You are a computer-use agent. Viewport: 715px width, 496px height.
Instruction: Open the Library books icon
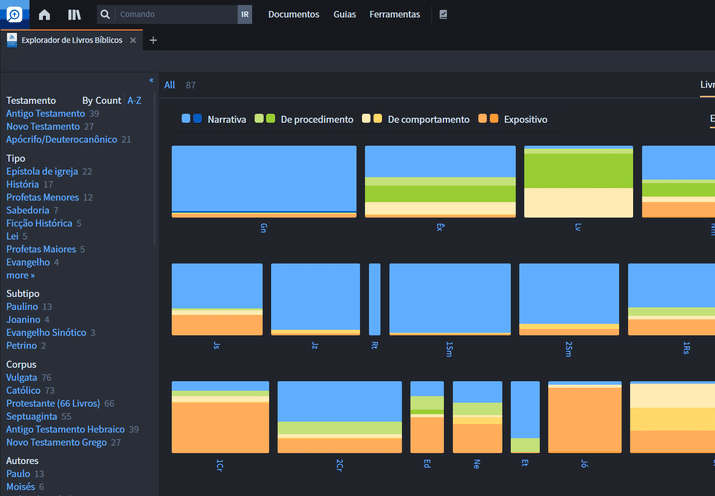[74, 15]
